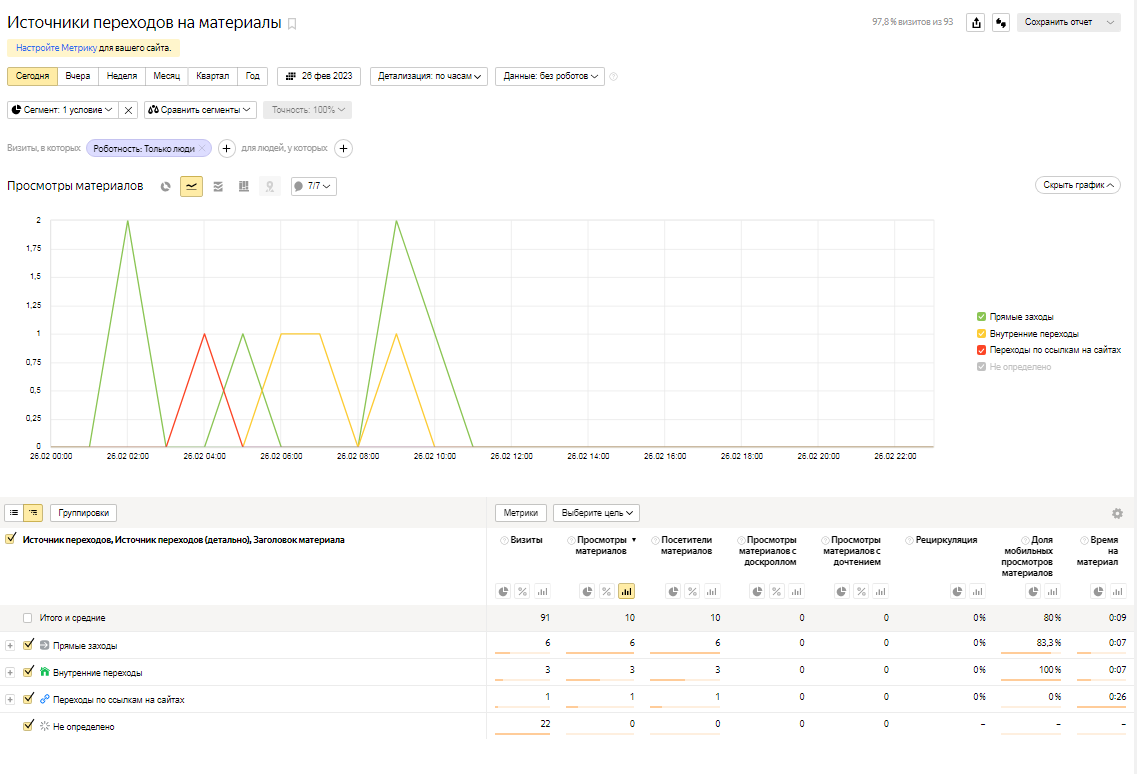
Task: Open Данные: без роботов dropdown
Action: 550,76
